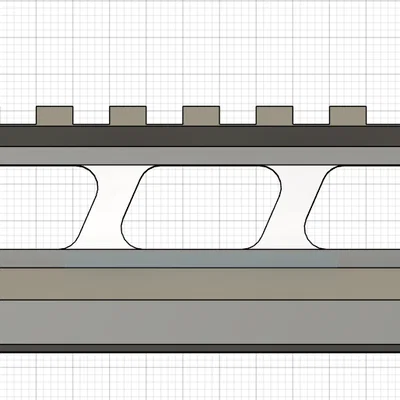Select the center raised rail tooth

click(201, 116)
